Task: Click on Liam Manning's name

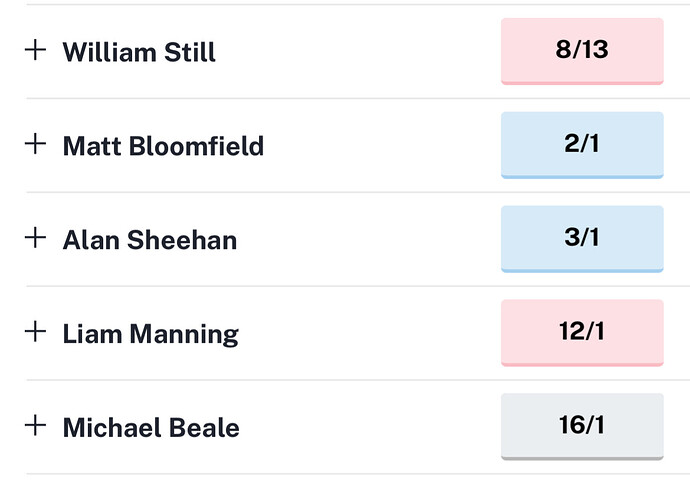Action: 150,334
